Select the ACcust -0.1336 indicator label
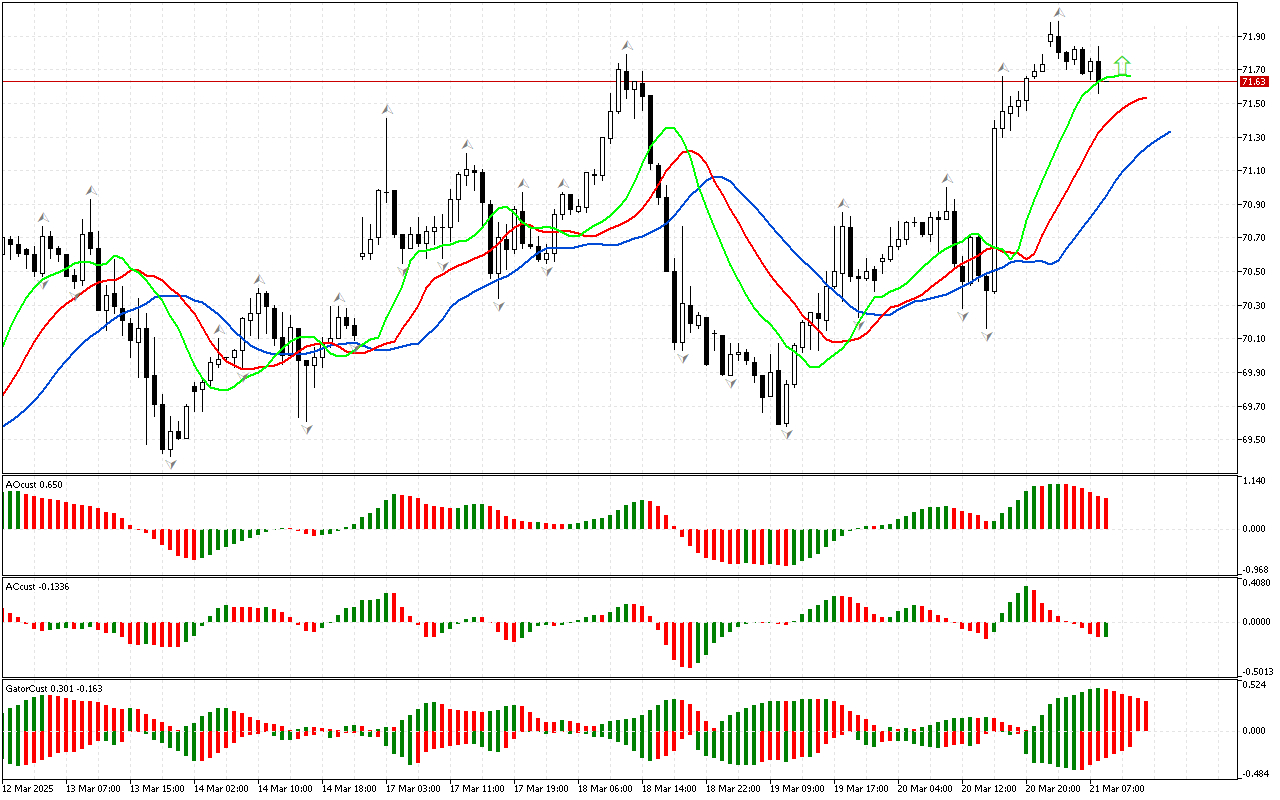The height and width of the screenshot is (800, 1280). tap(39, 586)
